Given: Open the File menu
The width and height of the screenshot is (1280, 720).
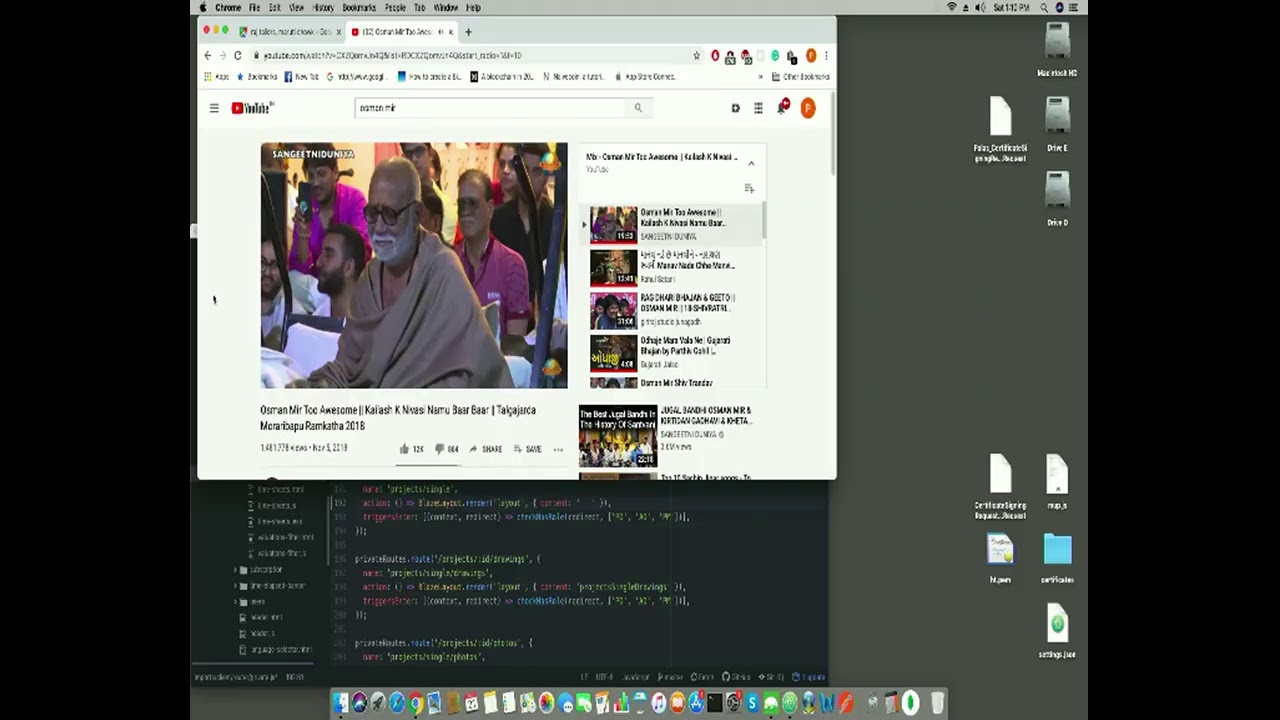Looking at the screenshot, I should (254, 7).
